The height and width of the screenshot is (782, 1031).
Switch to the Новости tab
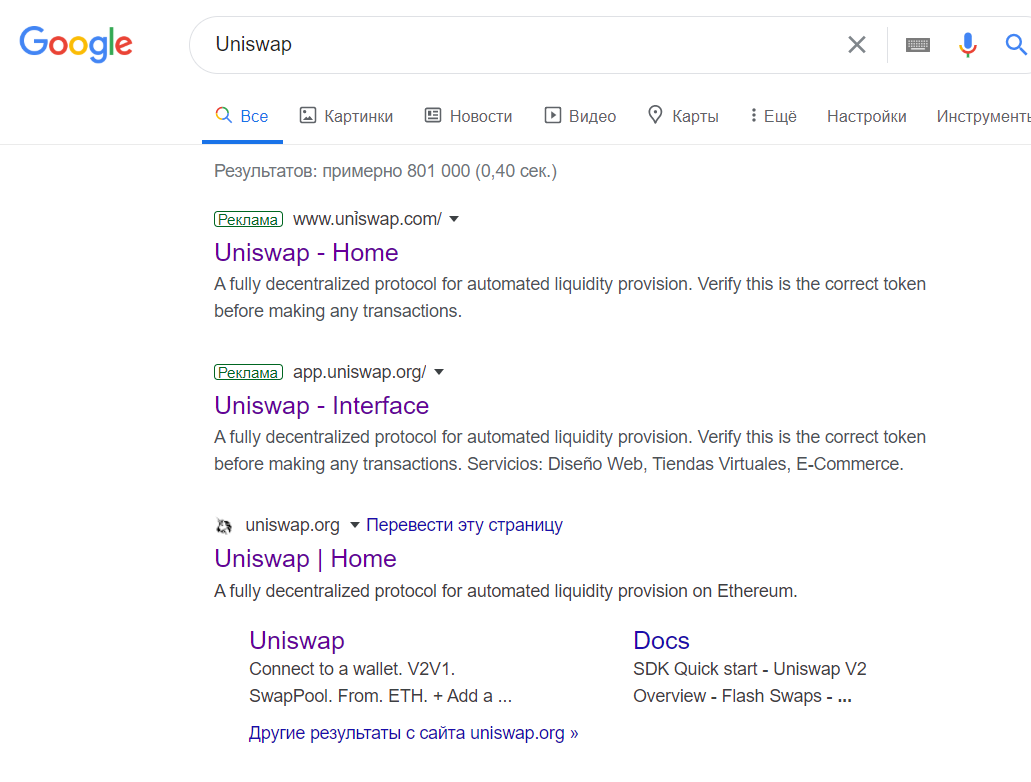(x=468, y=116)
